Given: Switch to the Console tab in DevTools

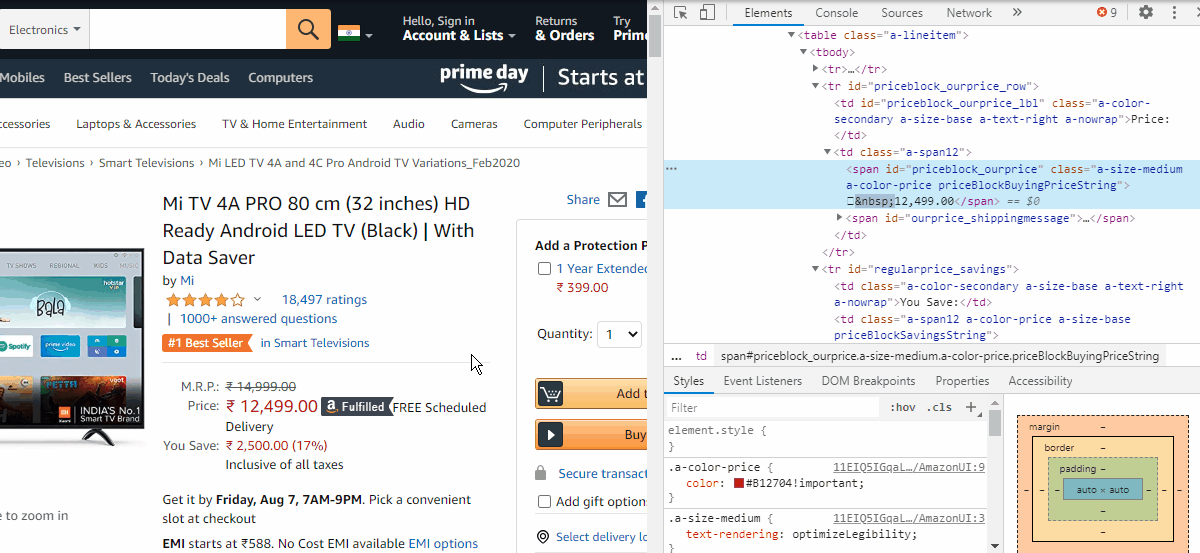Looking at the screenshot, I should [x=837, y=13].
